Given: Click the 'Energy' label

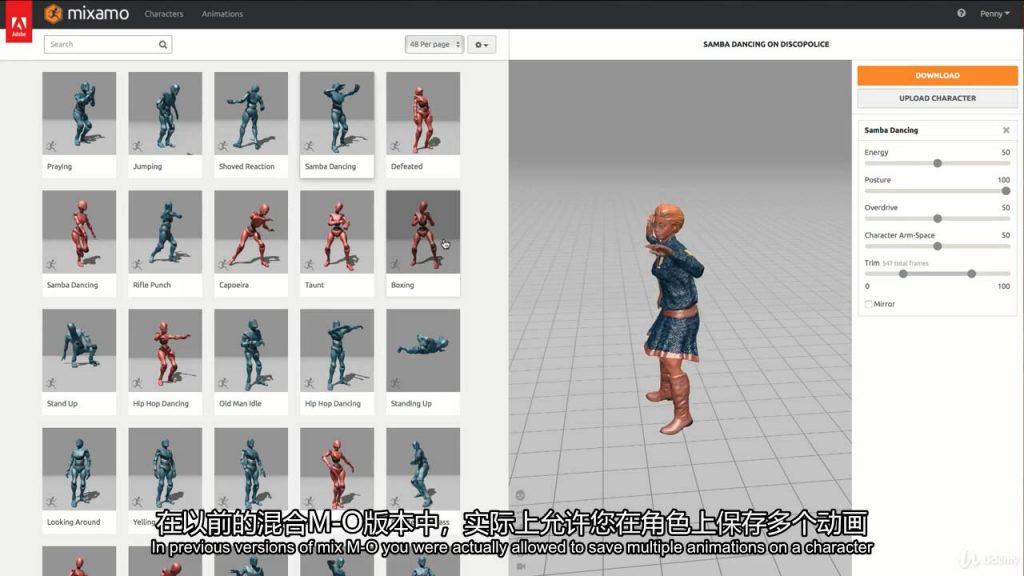Looking at the screenshot, I should click(876, 152).
